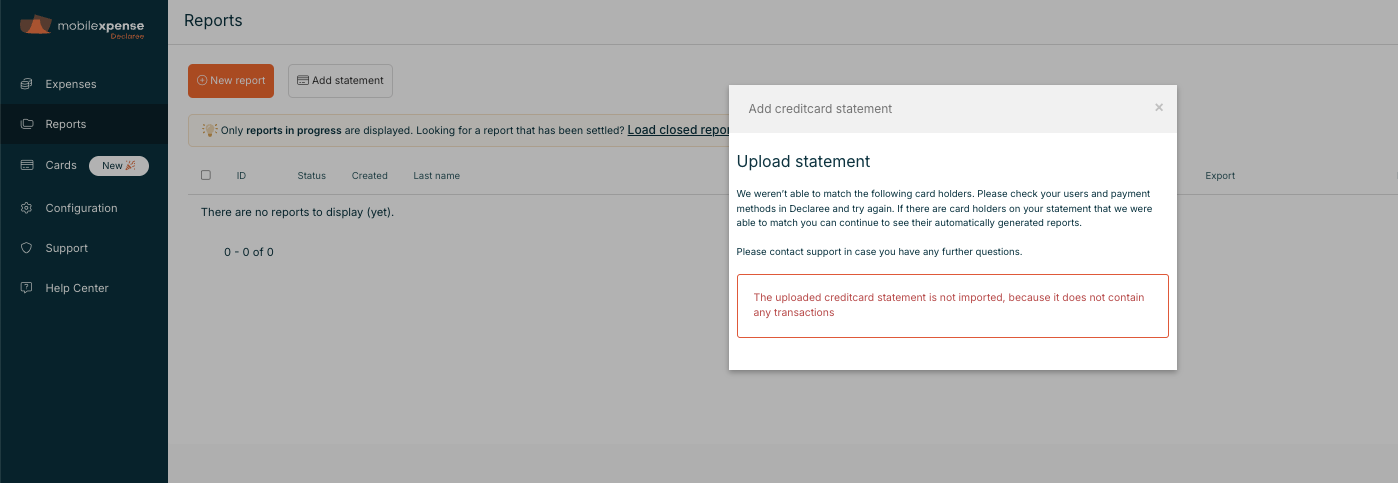The image size is (1398, 483).
Task: Open Support via the shield icon
Action: coord(27,248)
